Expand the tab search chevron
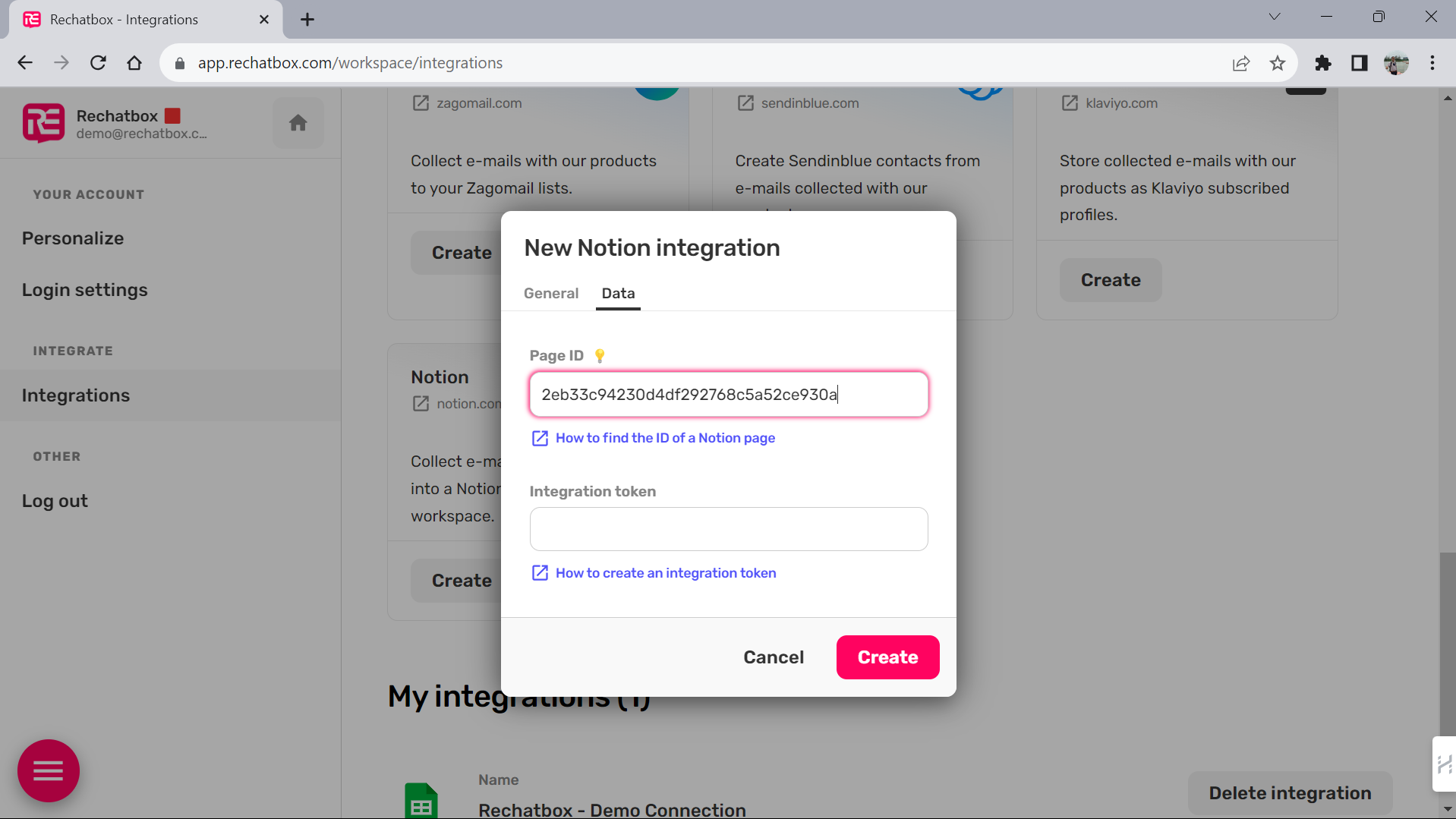This screenshot has height=819, width=1456. click(x=1275, y=17)
